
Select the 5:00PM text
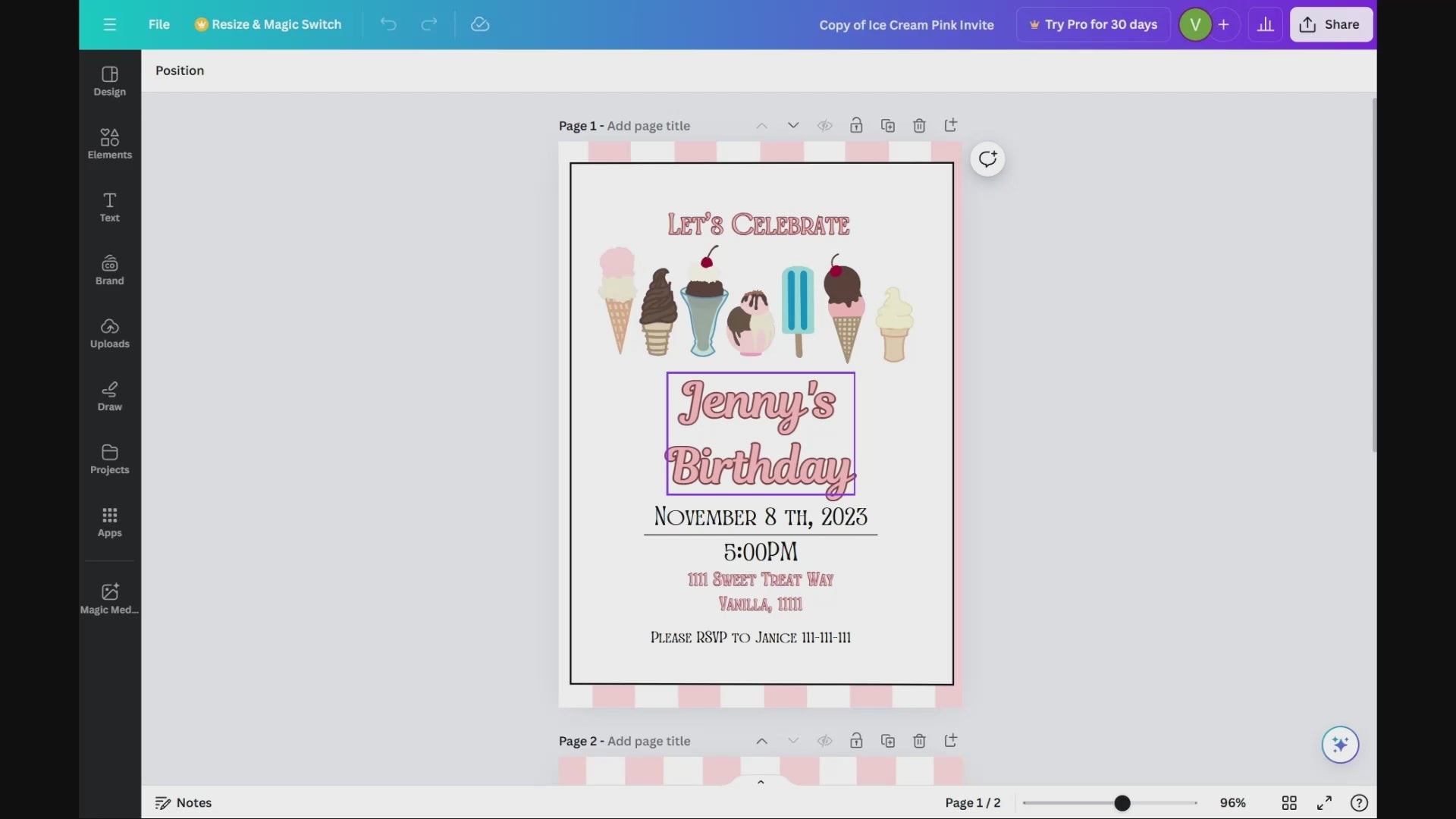pyautogui.click(x=761, y=551)
